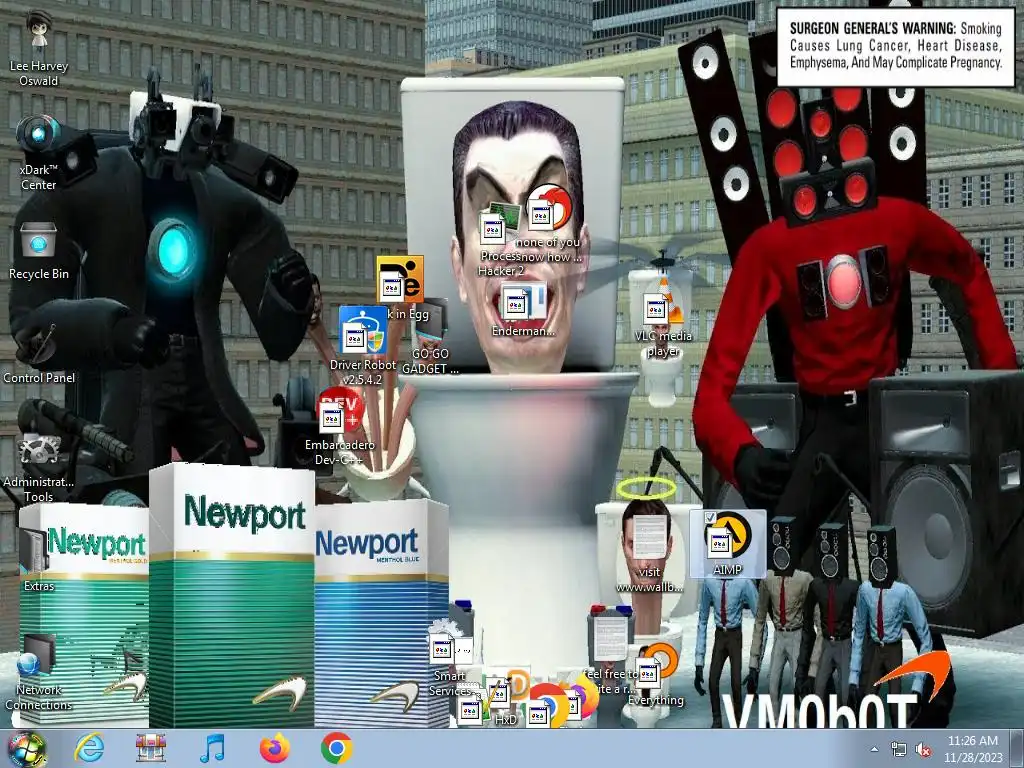Image resolution: width=1024 pixels, height=768 pixels.
Task: Click the muted volume tray icon
Action: point(923,750)
